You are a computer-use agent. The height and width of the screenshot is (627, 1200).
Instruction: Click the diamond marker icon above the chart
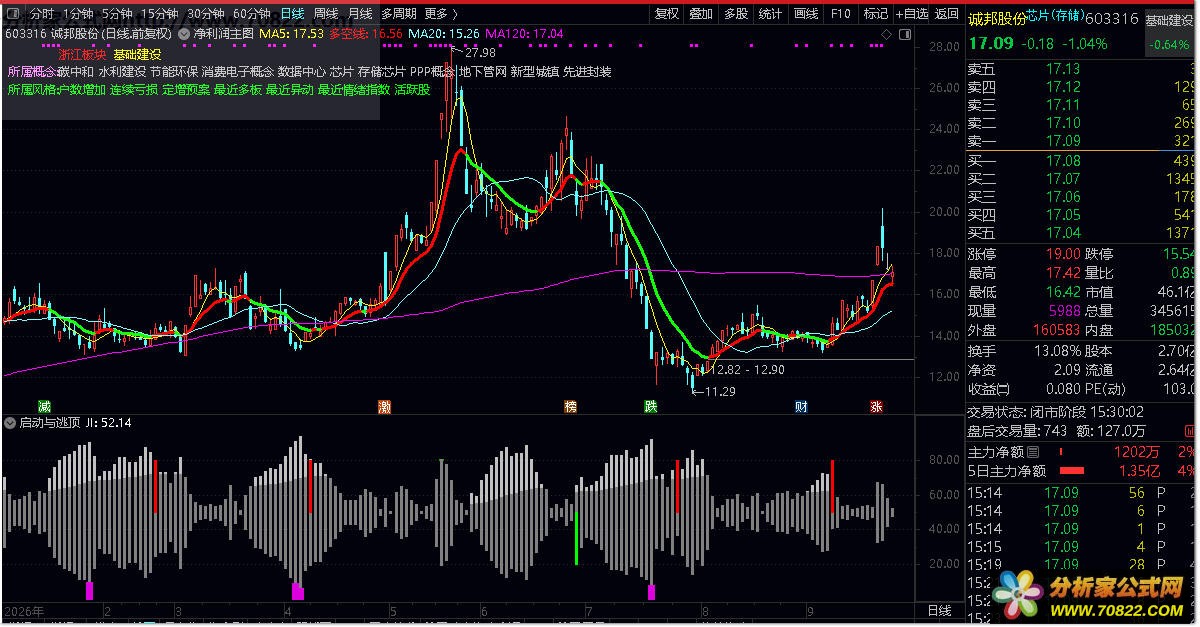tap(886, 34)
